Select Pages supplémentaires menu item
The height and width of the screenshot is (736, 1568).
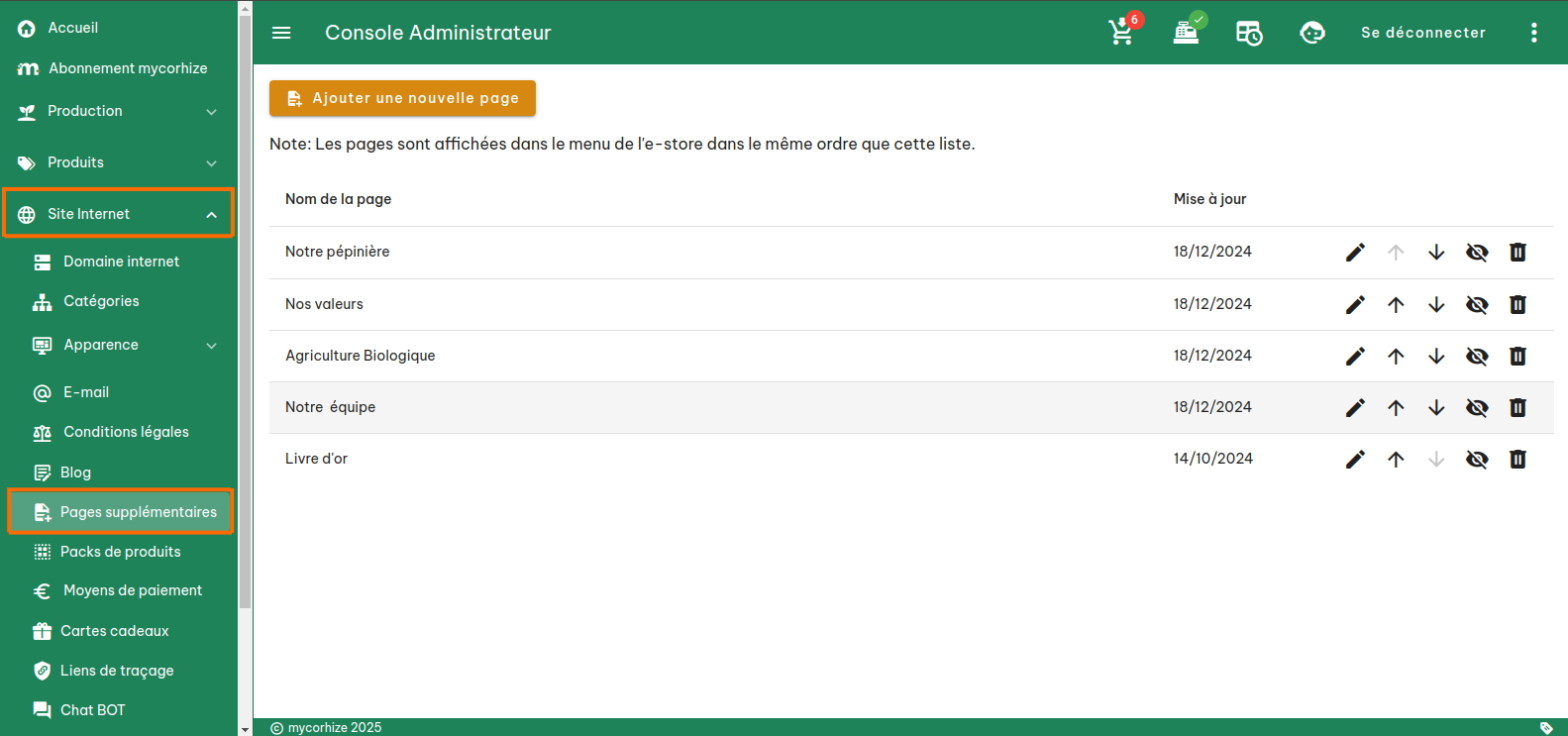click(x=120, y=512)
